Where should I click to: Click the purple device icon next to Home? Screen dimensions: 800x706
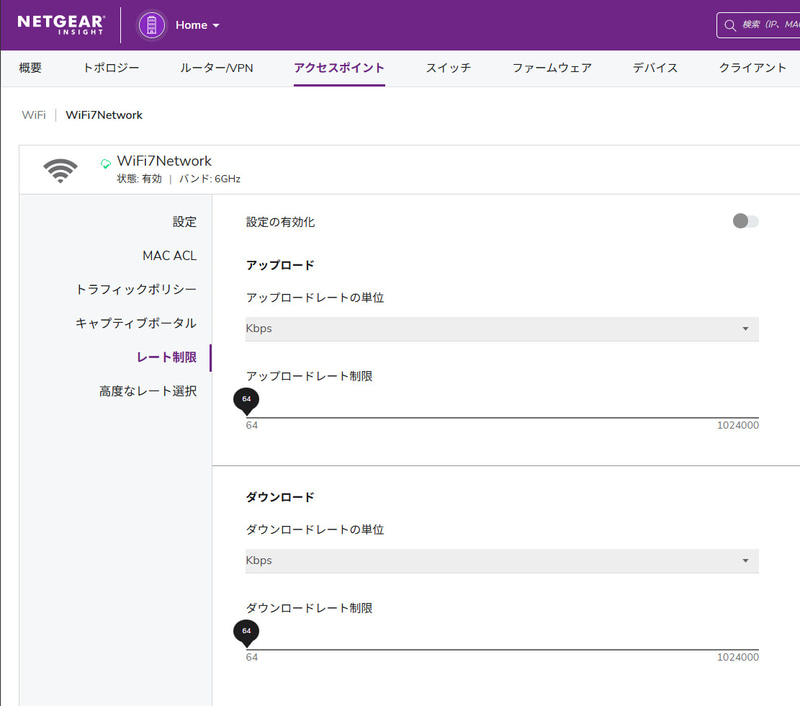pyautogui.click(x=151, y=25)
